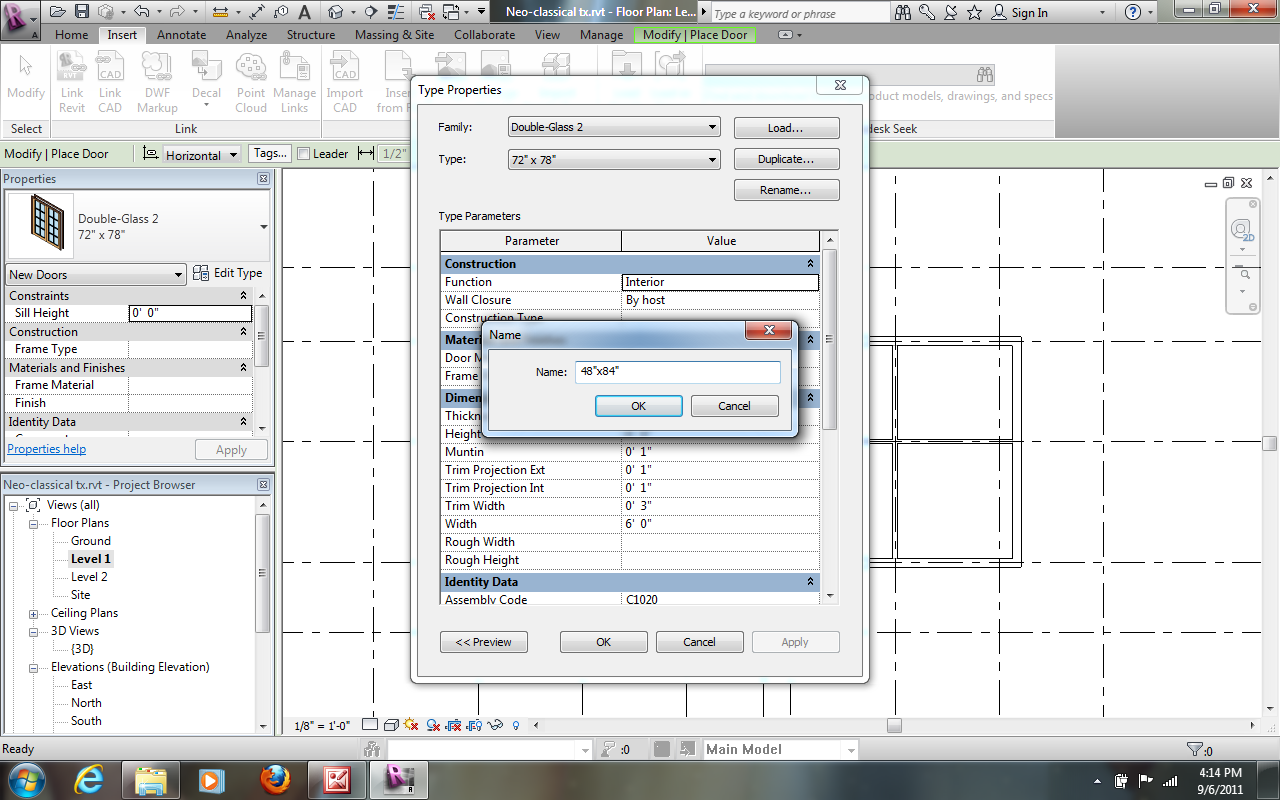Open the Family dropdown in Type Properties
The height and width of the screenshot is (800, 1280).
[x=614, y=127]
